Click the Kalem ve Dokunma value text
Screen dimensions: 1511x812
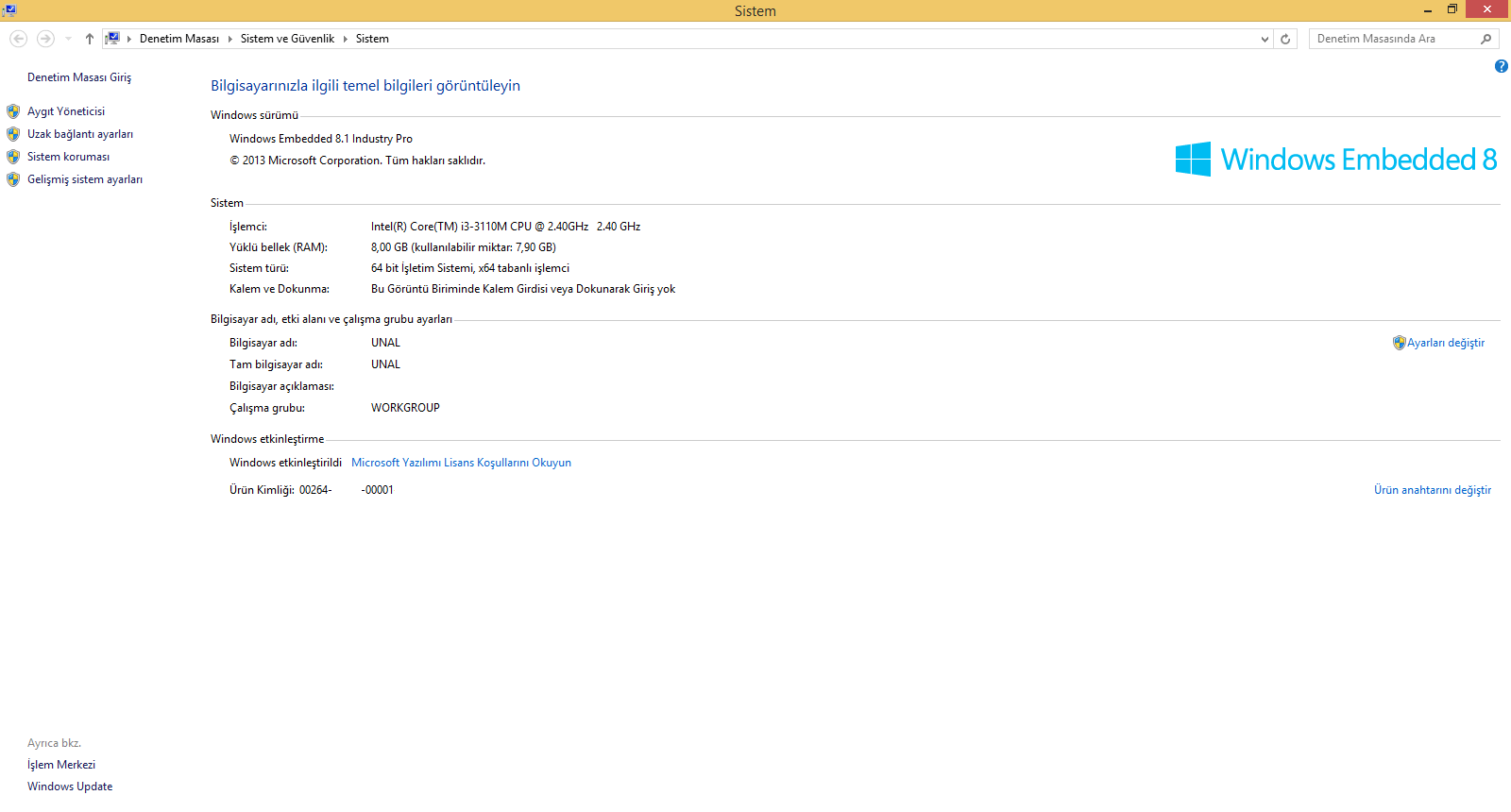[x=523, y=289]
